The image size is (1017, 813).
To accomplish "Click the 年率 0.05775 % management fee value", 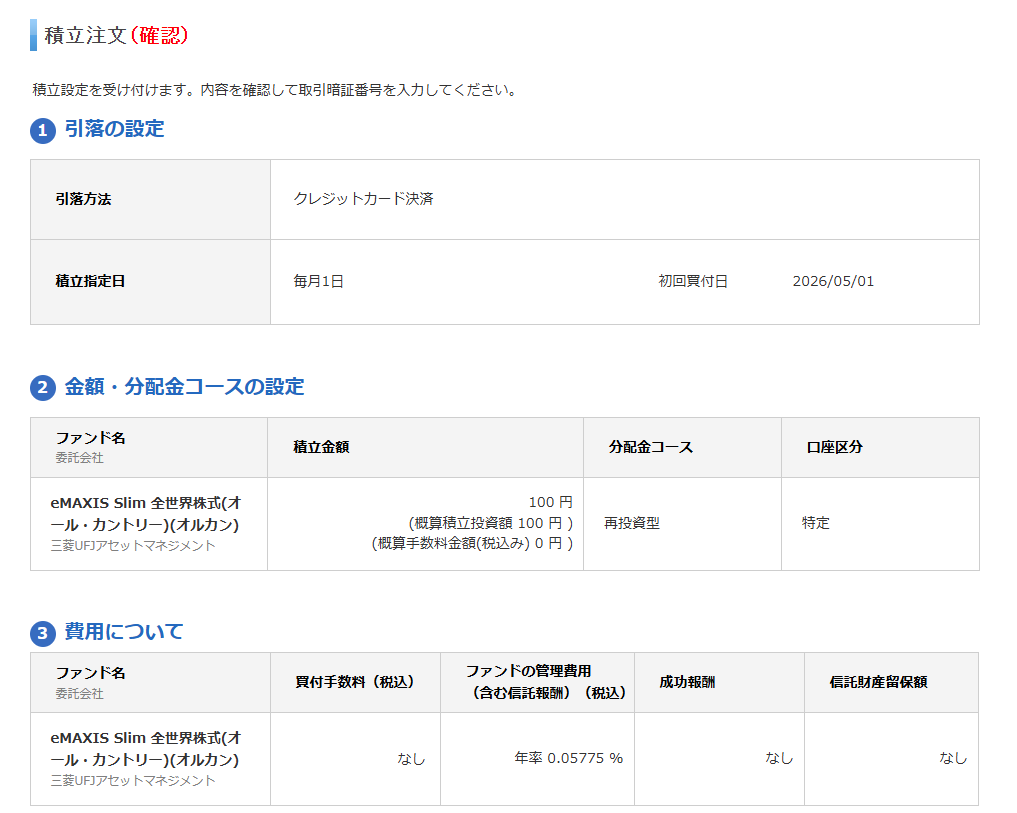I will (568, 759).
